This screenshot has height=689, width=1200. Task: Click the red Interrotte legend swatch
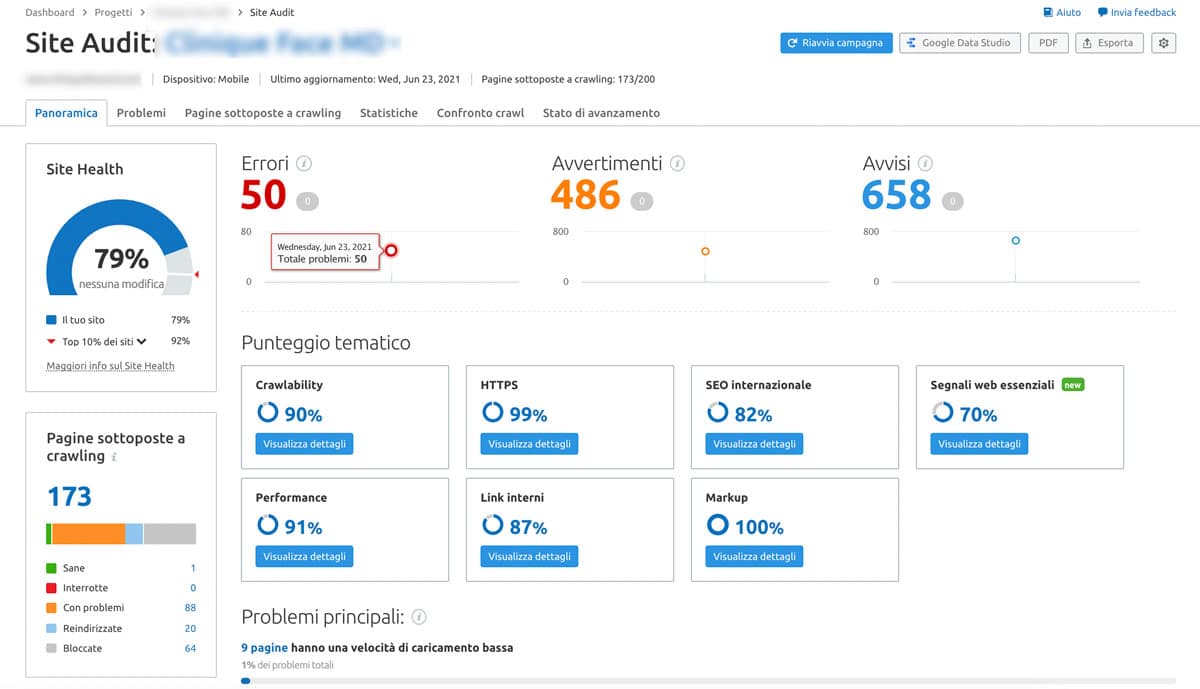(51, 588)
